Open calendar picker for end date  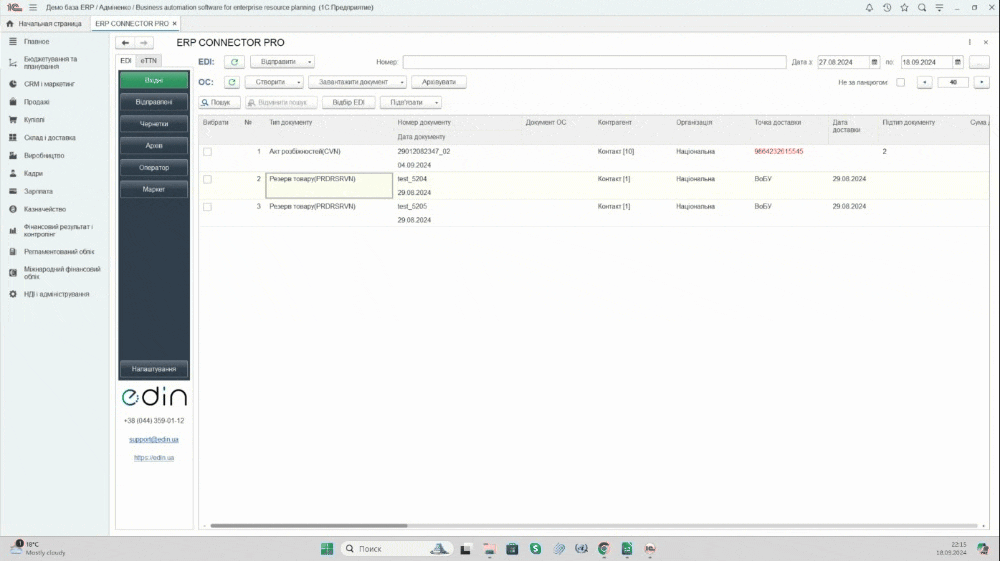pos(958,62)
